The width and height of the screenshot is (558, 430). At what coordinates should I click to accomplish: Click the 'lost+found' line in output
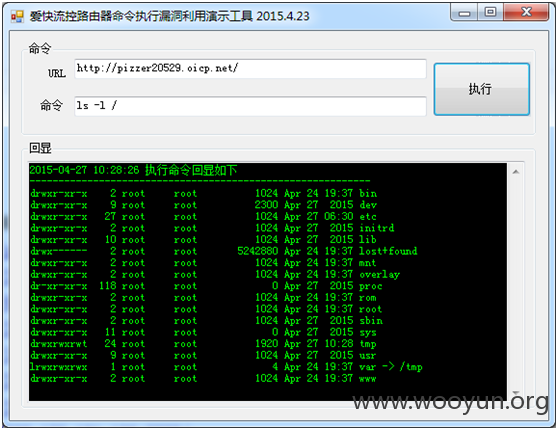click(223, 251)
